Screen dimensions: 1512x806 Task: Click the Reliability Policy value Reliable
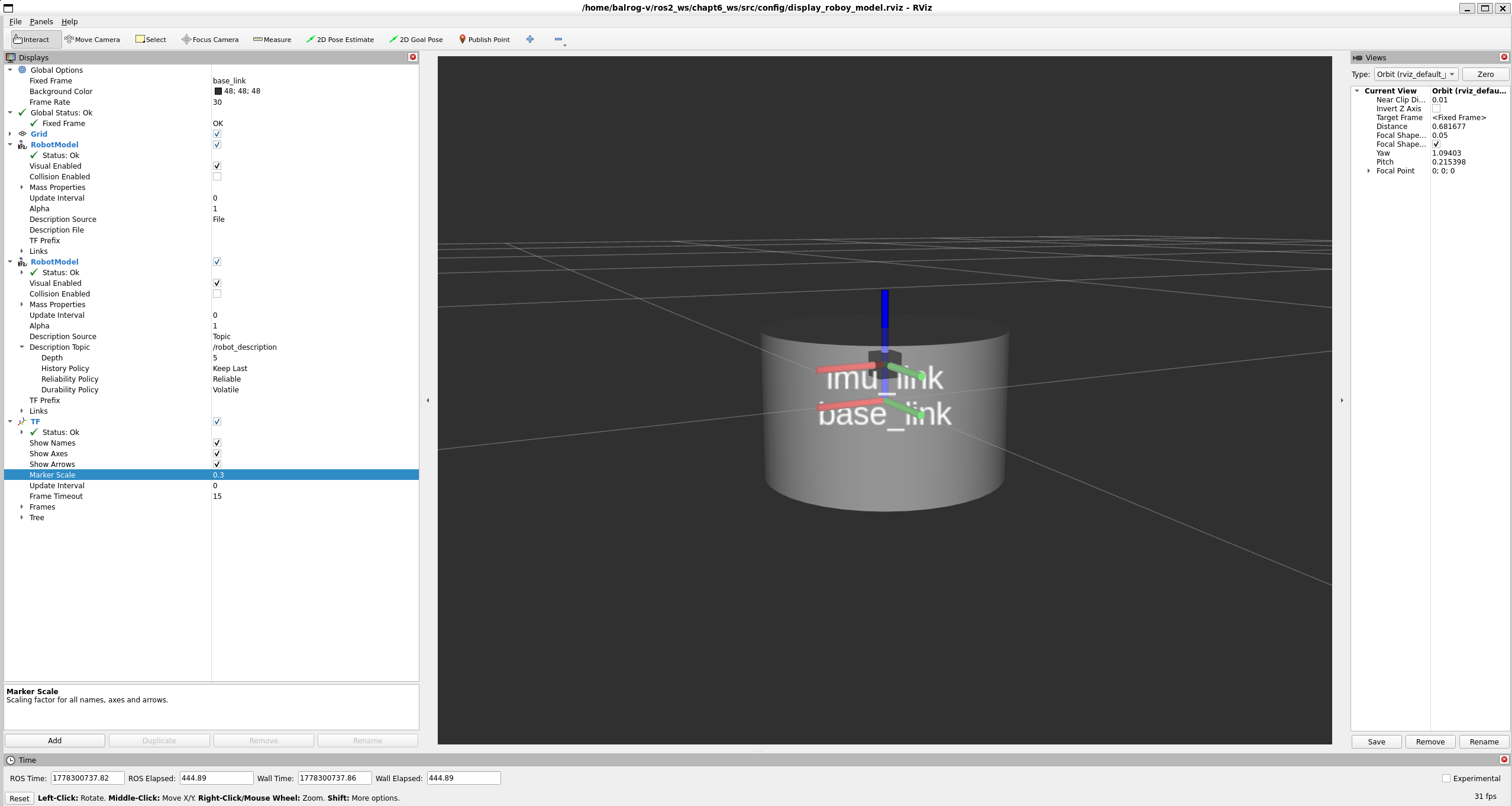point(227,379)
